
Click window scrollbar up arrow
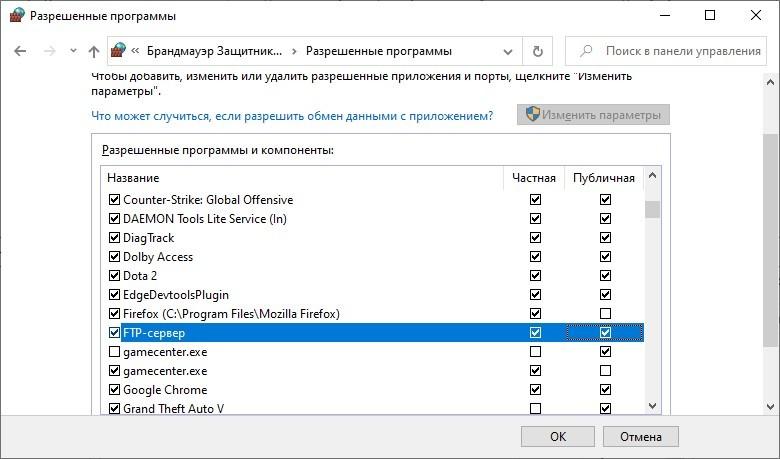click(771, 82)
